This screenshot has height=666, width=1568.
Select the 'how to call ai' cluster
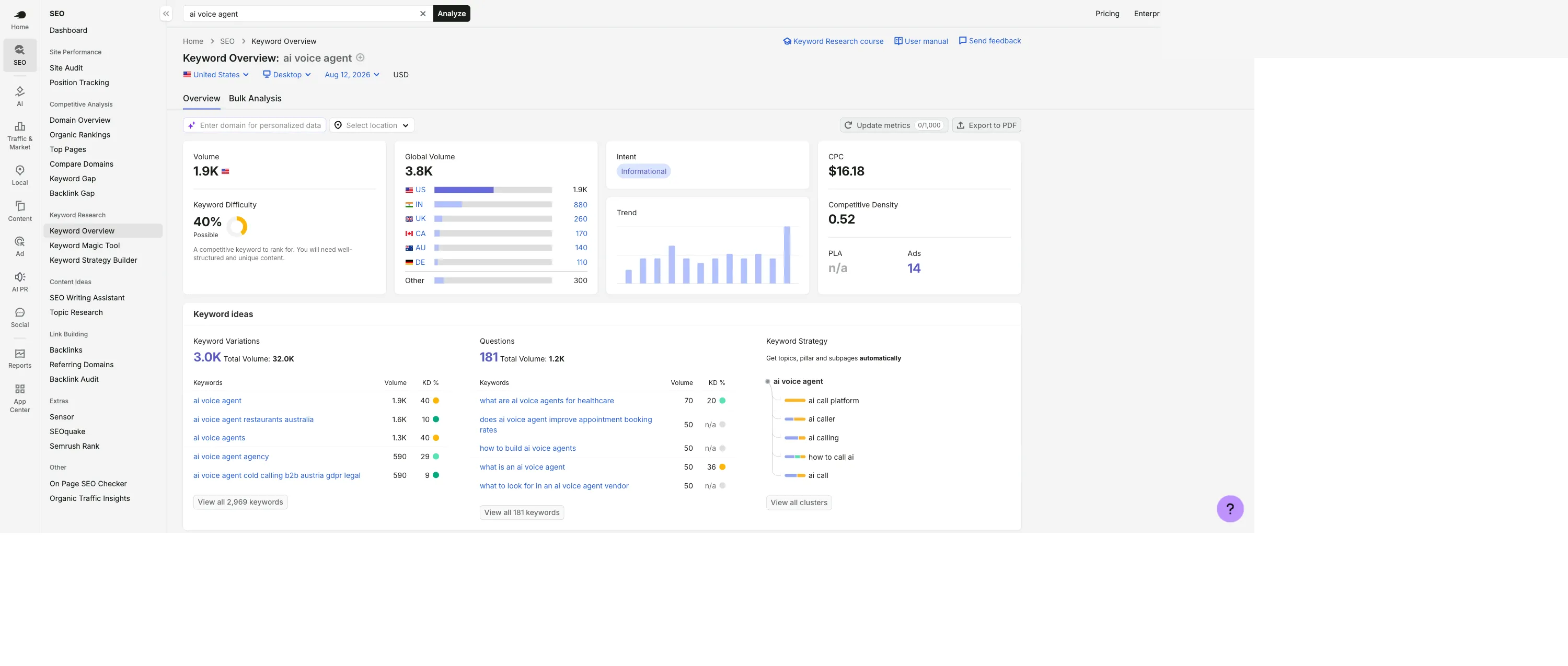831,457
